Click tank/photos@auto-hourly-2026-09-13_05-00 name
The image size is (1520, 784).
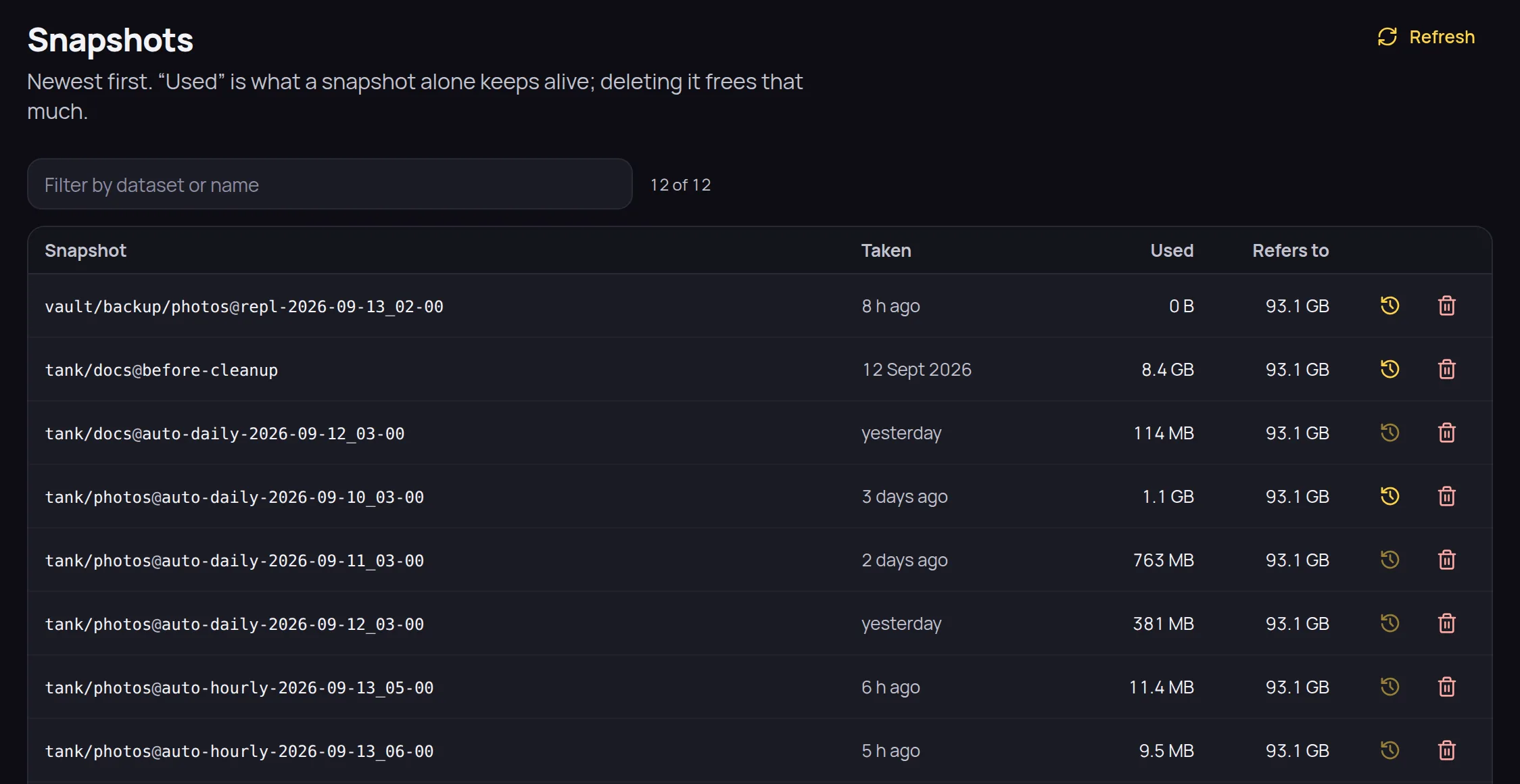[x=239, y=687]
